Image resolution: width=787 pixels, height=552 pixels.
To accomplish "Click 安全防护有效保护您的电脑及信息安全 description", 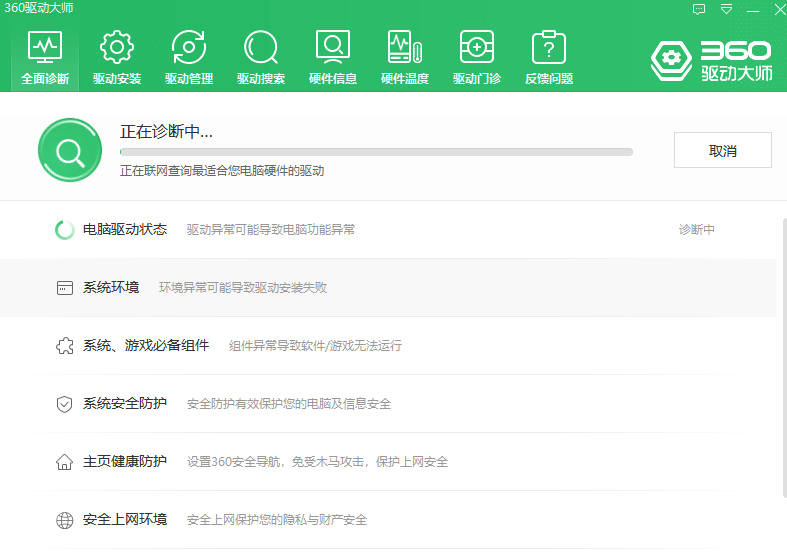I will (289, 404).
